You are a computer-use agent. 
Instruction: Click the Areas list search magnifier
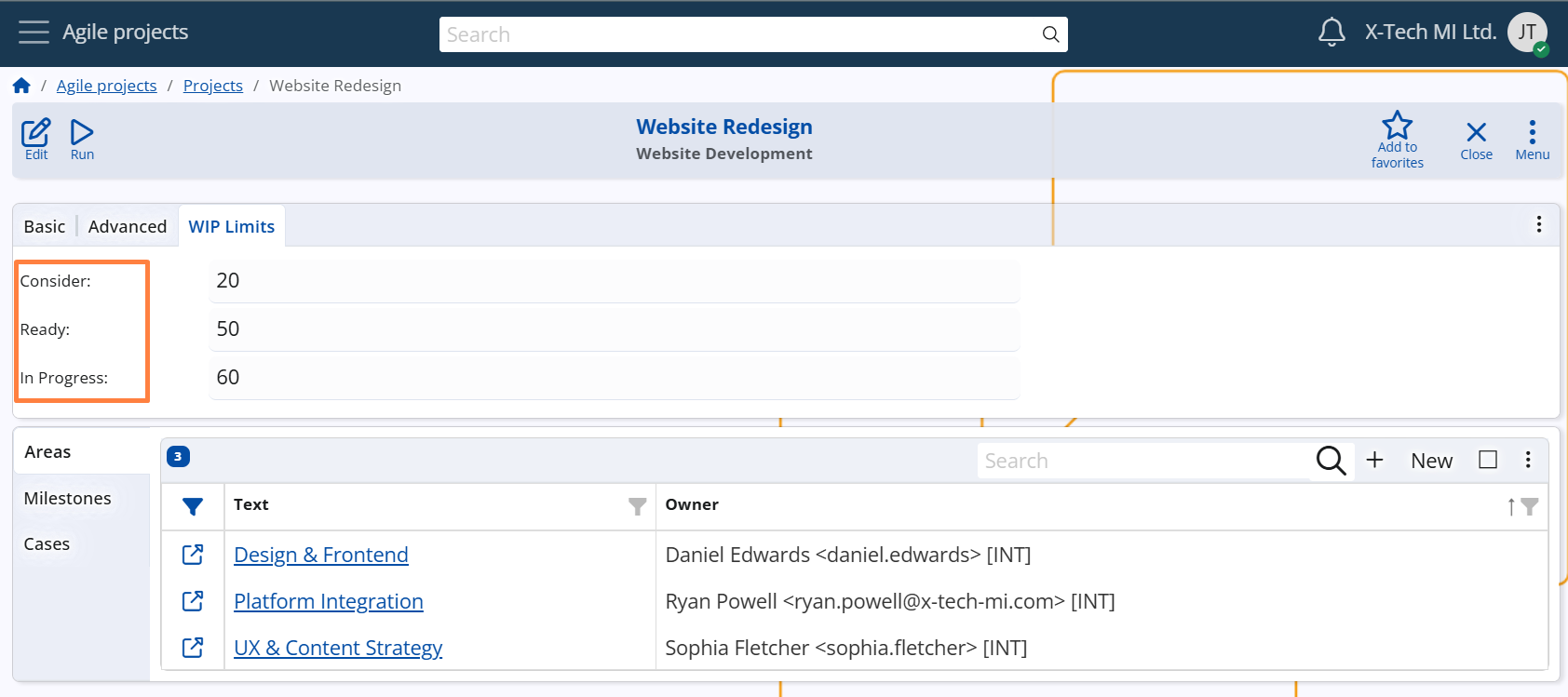tap(1331, 461)
